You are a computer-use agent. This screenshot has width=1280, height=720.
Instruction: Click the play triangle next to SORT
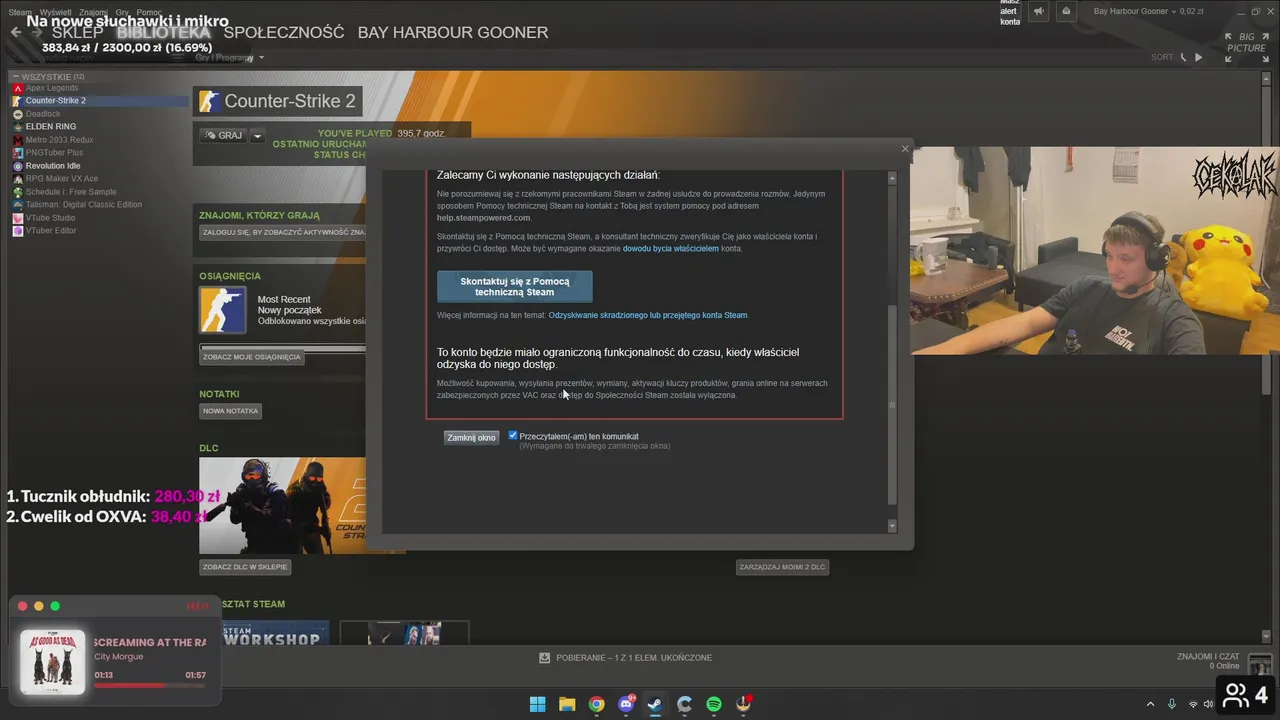tap(1199, 58)
